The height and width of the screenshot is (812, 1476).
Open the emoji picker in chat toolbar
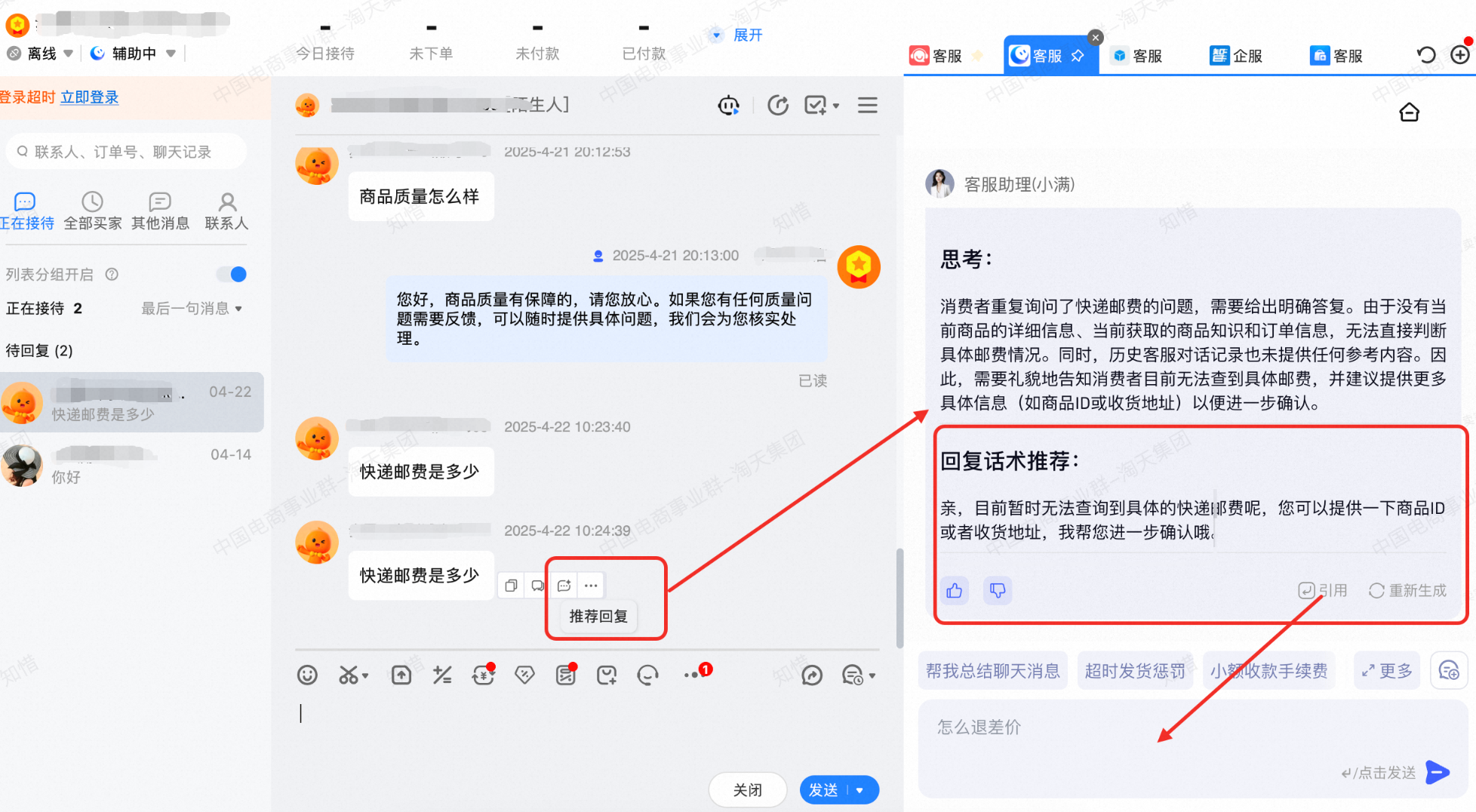pos(307,675)
